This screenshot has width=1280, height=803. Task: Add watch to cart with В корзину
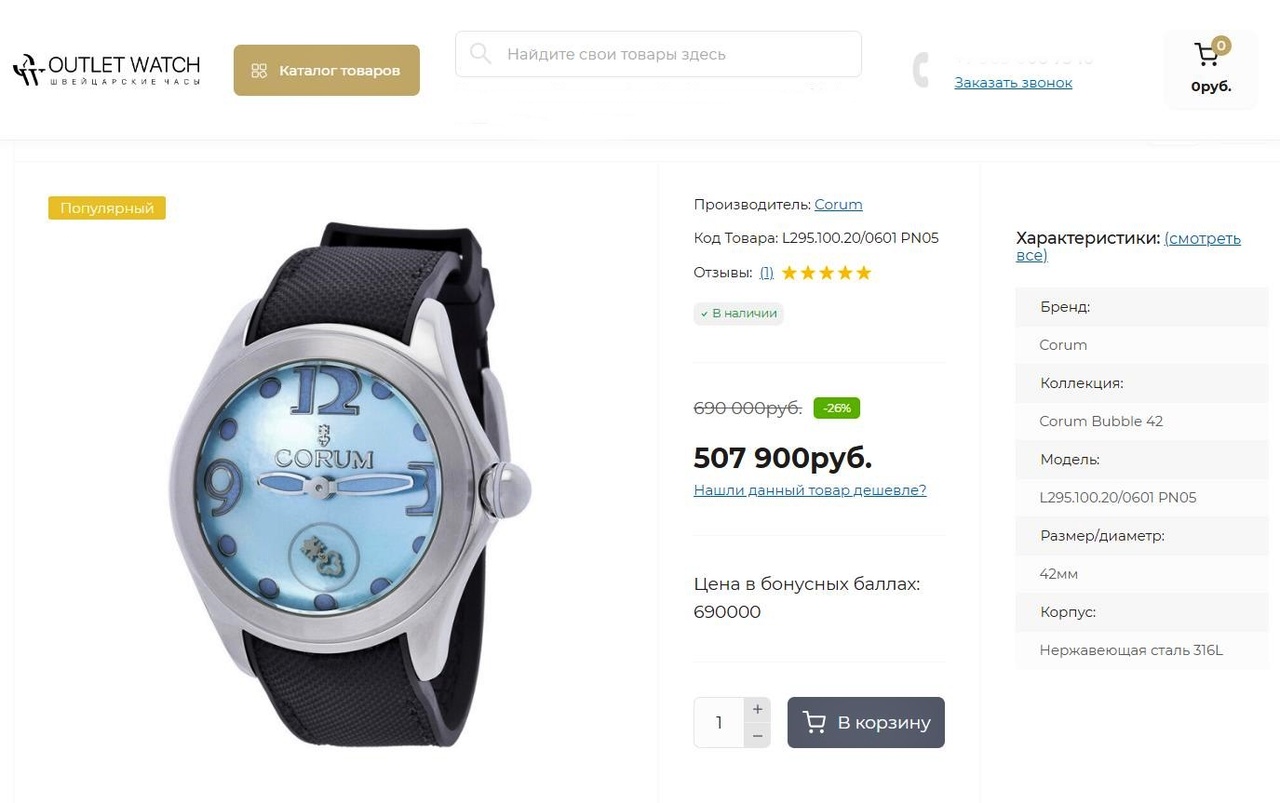point(866,722)
